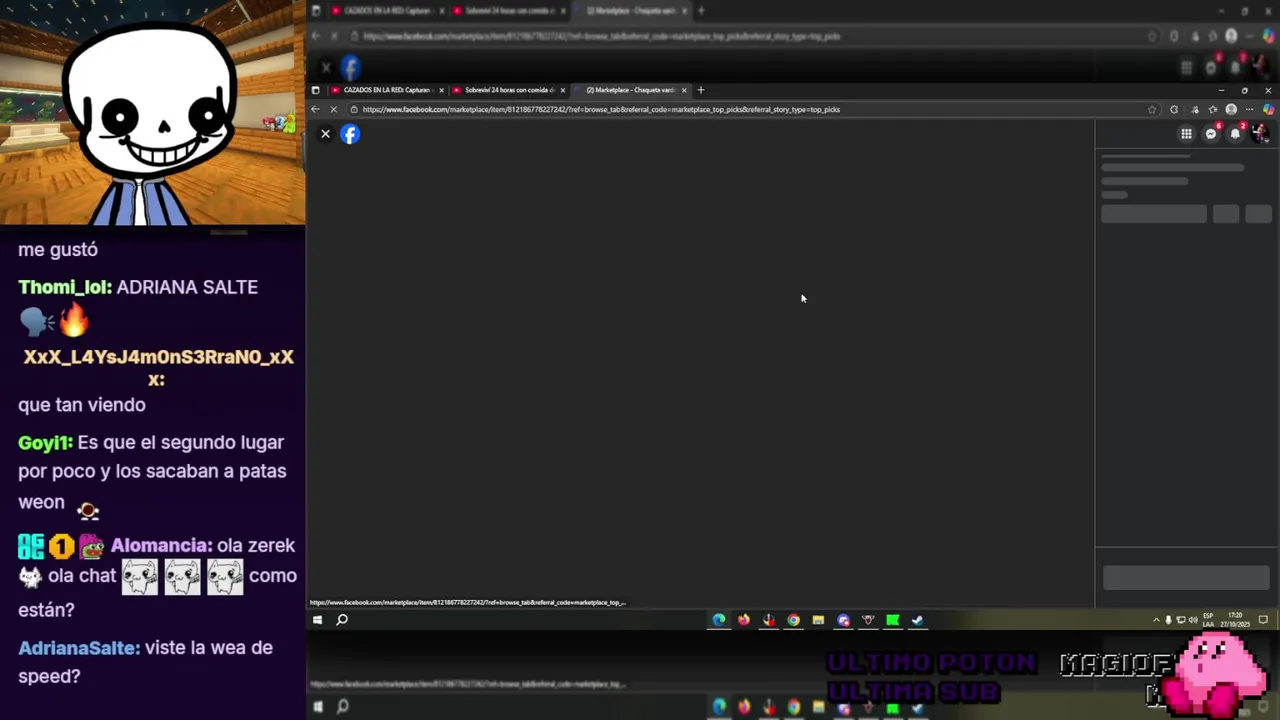The height and width of the screenshot is (720, 1280).
Task: Open File Explorer from taskbar
Action: click(x=818, y=620)
